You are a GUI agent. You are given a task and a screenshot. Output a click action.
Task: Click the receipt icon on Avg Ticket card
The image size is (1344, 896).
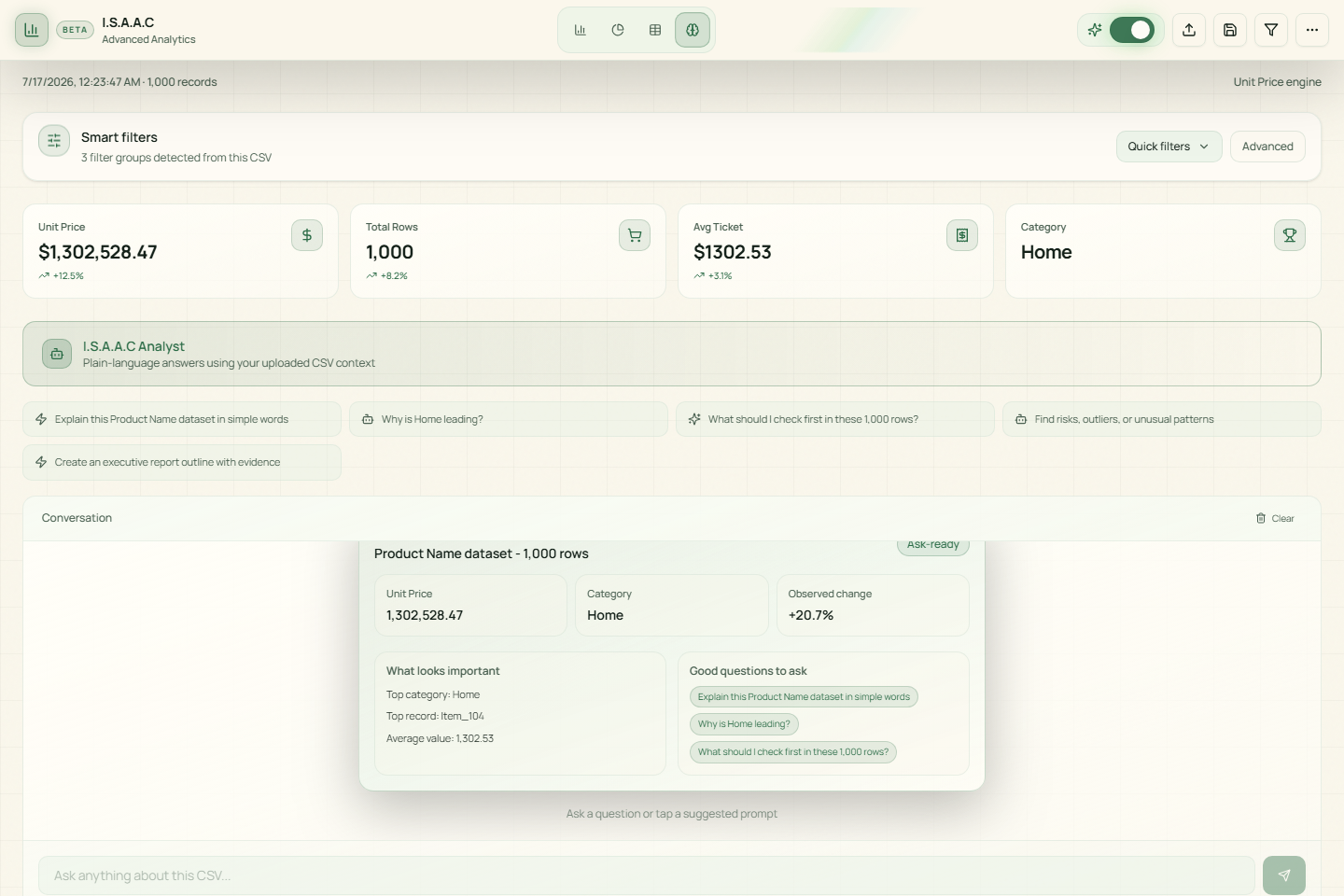tap(962, 235)
